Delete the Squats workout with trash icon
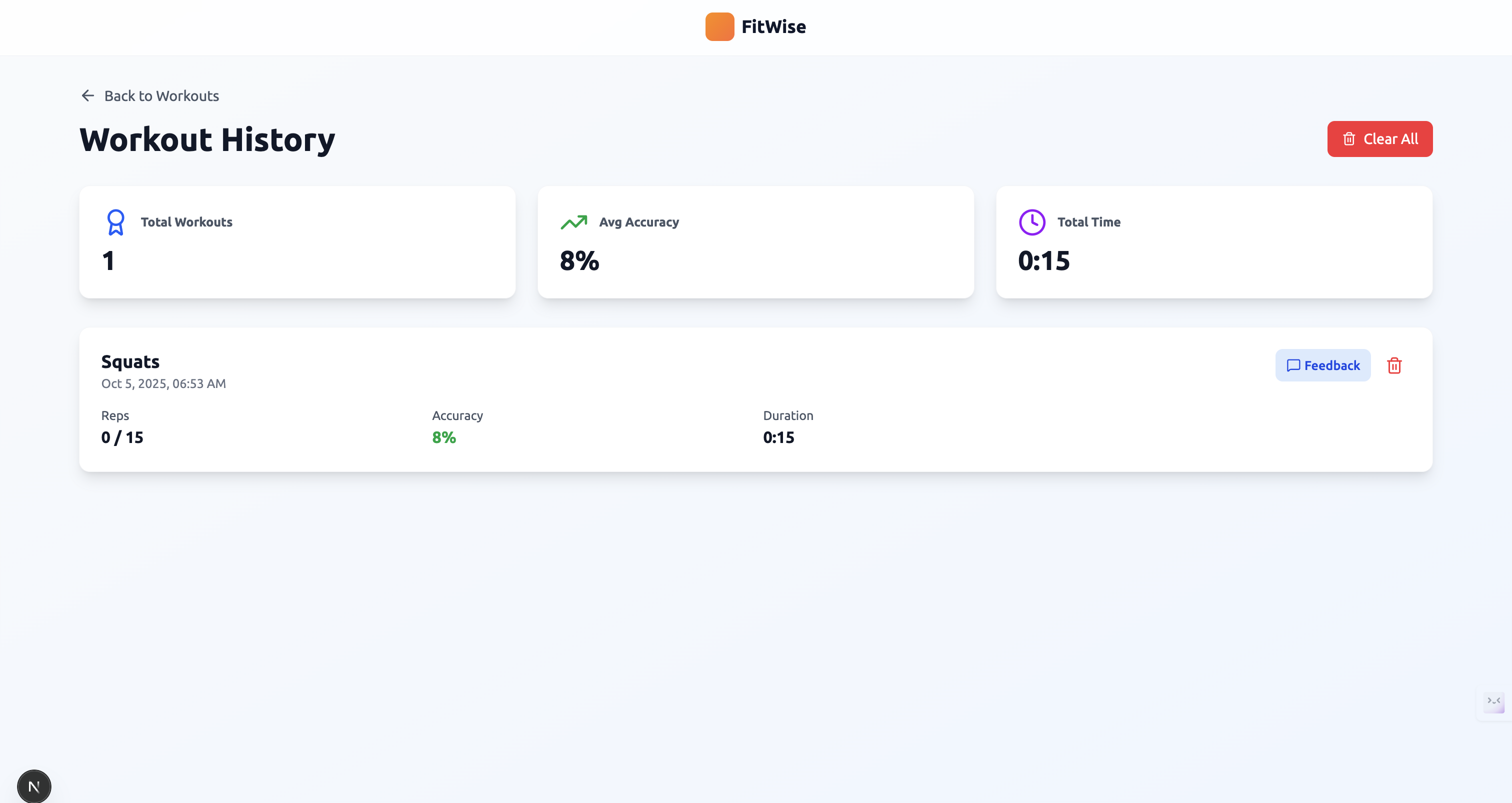1512x803 pixels. [x=1394, y=365]
